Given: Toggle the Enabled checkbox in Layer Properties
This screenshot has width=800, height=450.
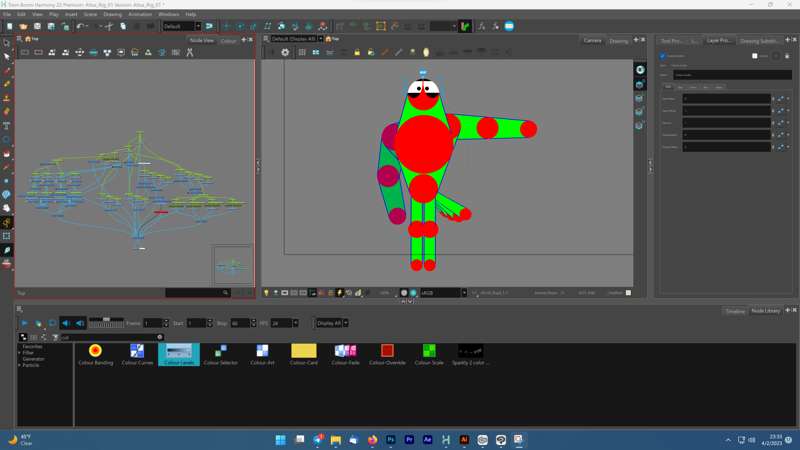Looking at the screenshot, I should 663,56.
